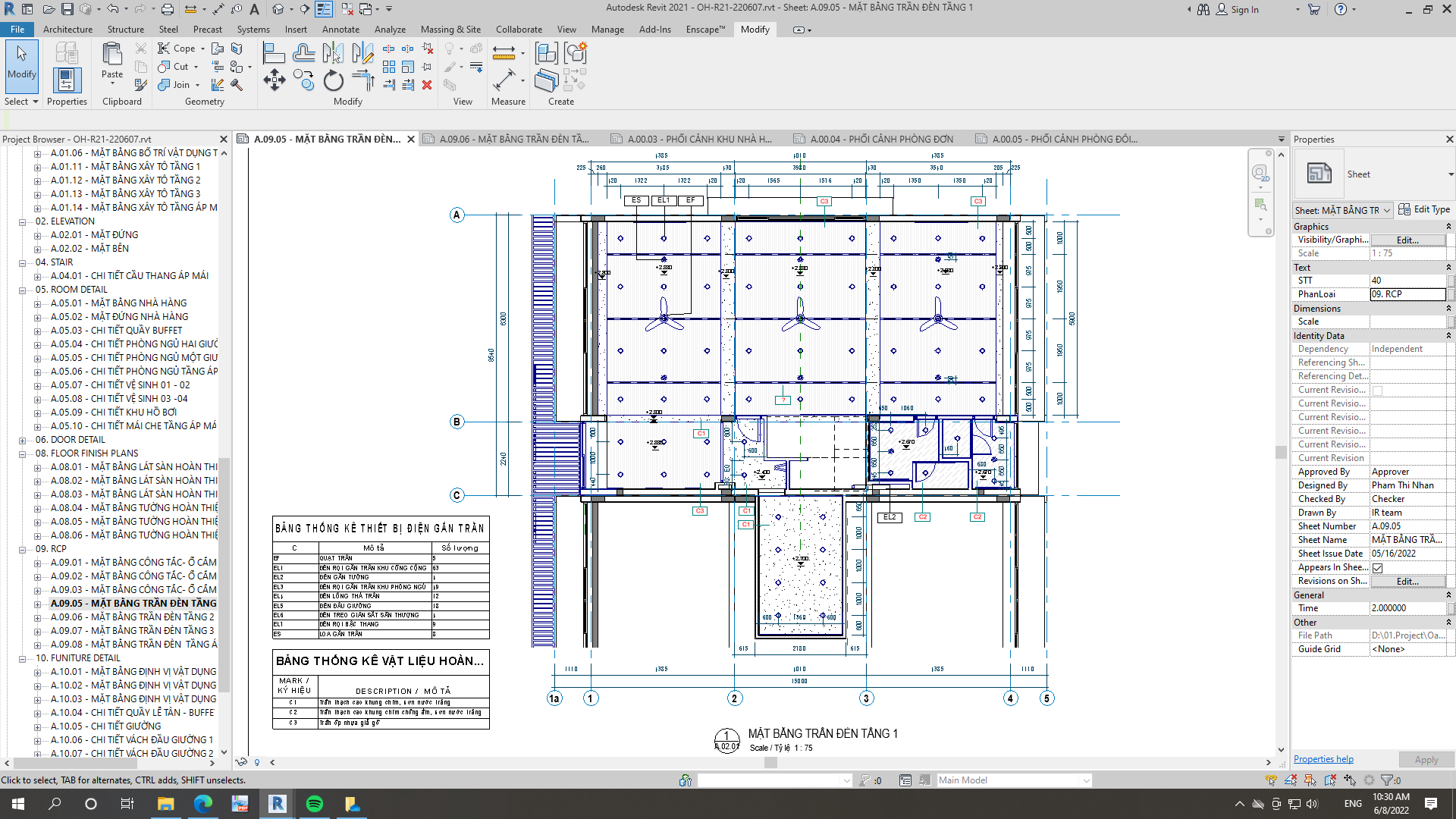
Task: Collapse the 05. ROOM DETAIL tree node
Action: coord(23,290)
